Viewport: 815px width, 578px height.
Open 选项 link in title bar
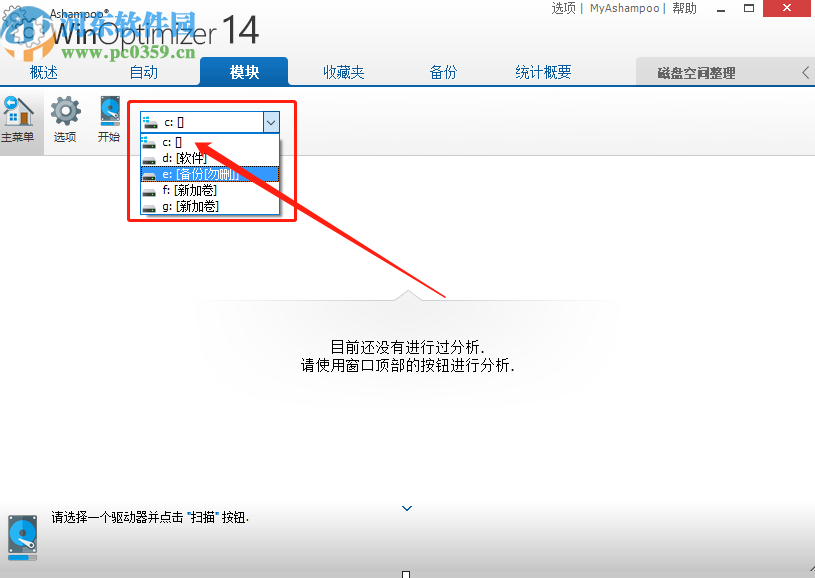(x=563, y=8)
